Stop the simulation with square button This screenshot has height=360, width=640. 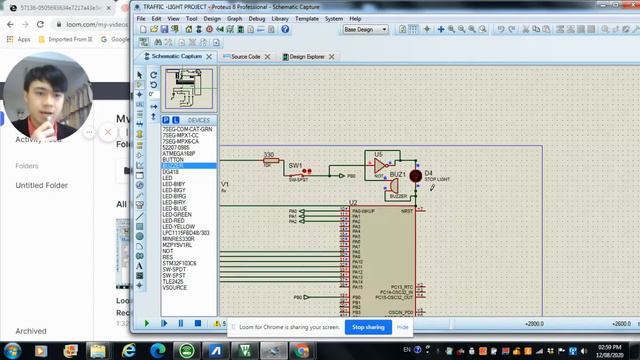click(x=198, y=323)
